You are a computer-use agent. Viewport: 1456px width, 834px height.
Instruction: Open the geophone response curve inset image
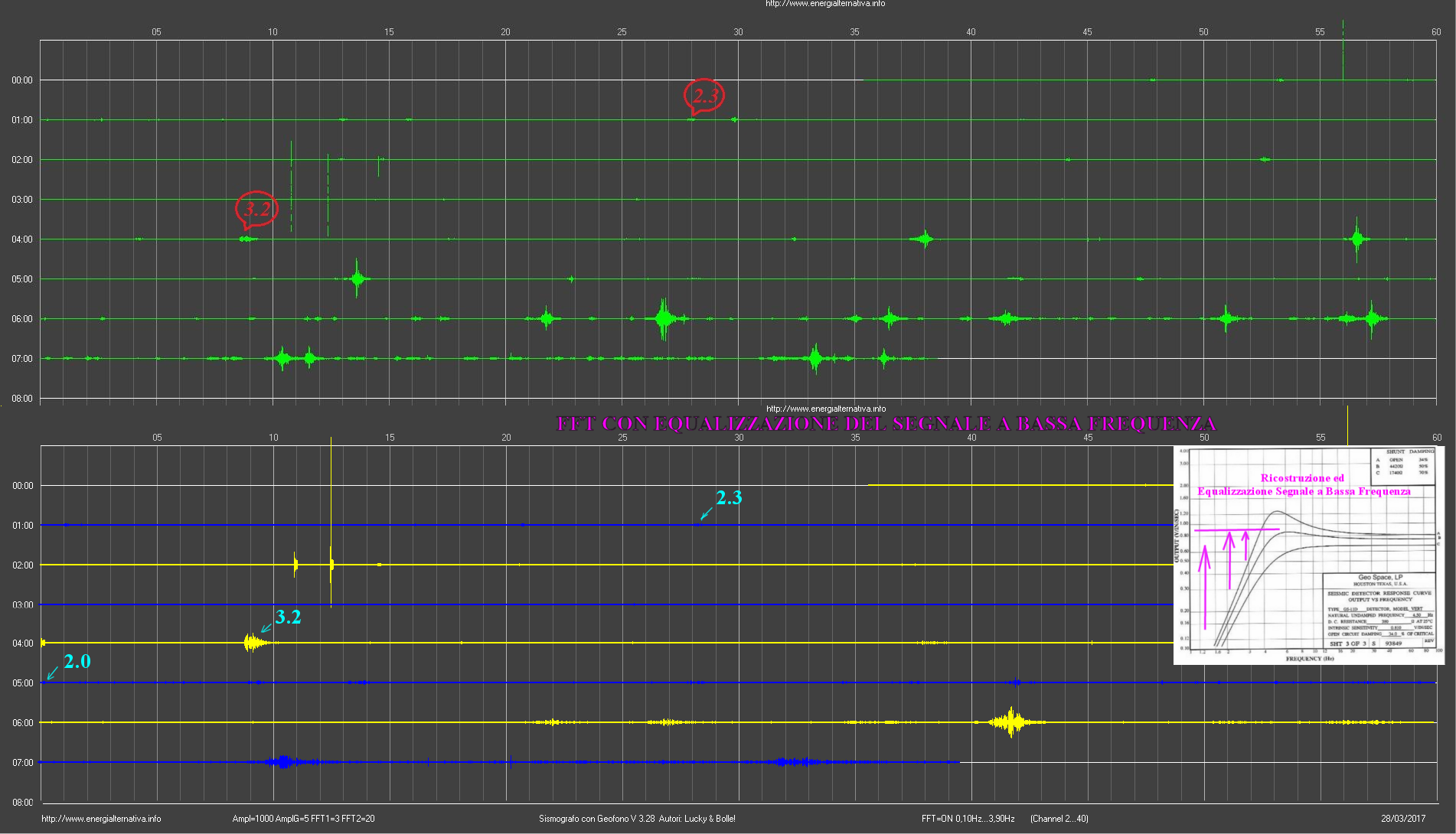[1308, 555]
